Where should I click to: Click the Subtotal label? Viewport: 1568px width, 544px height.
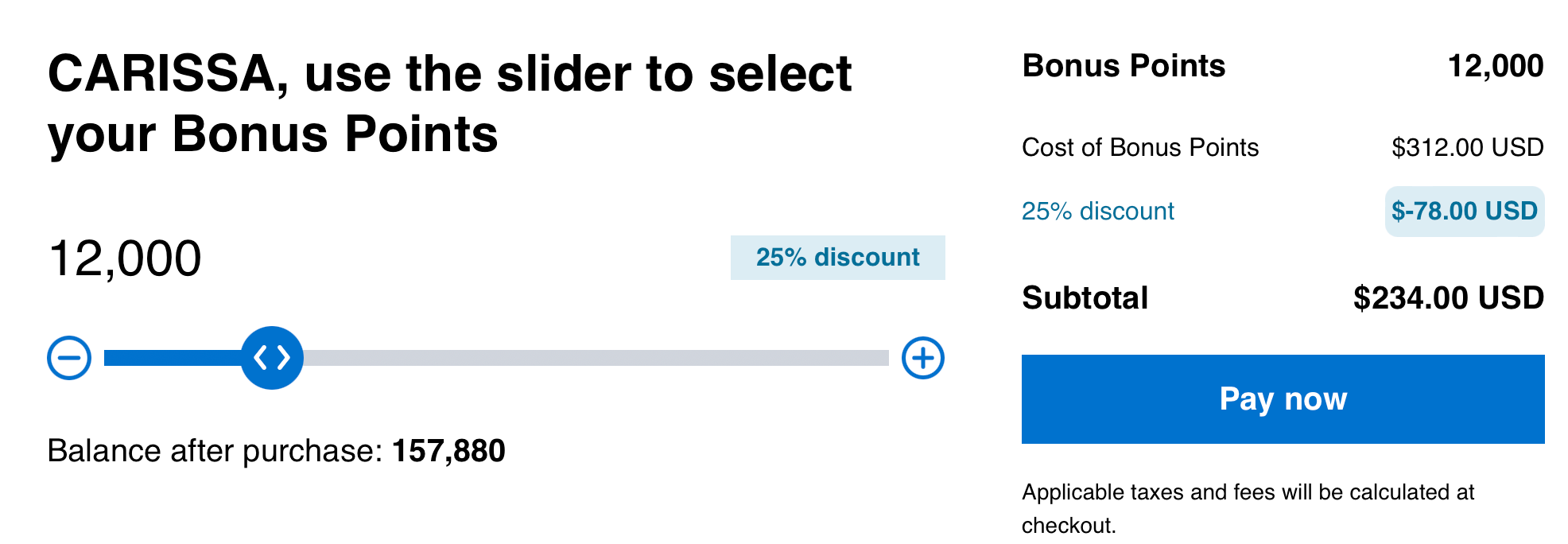1085,298
